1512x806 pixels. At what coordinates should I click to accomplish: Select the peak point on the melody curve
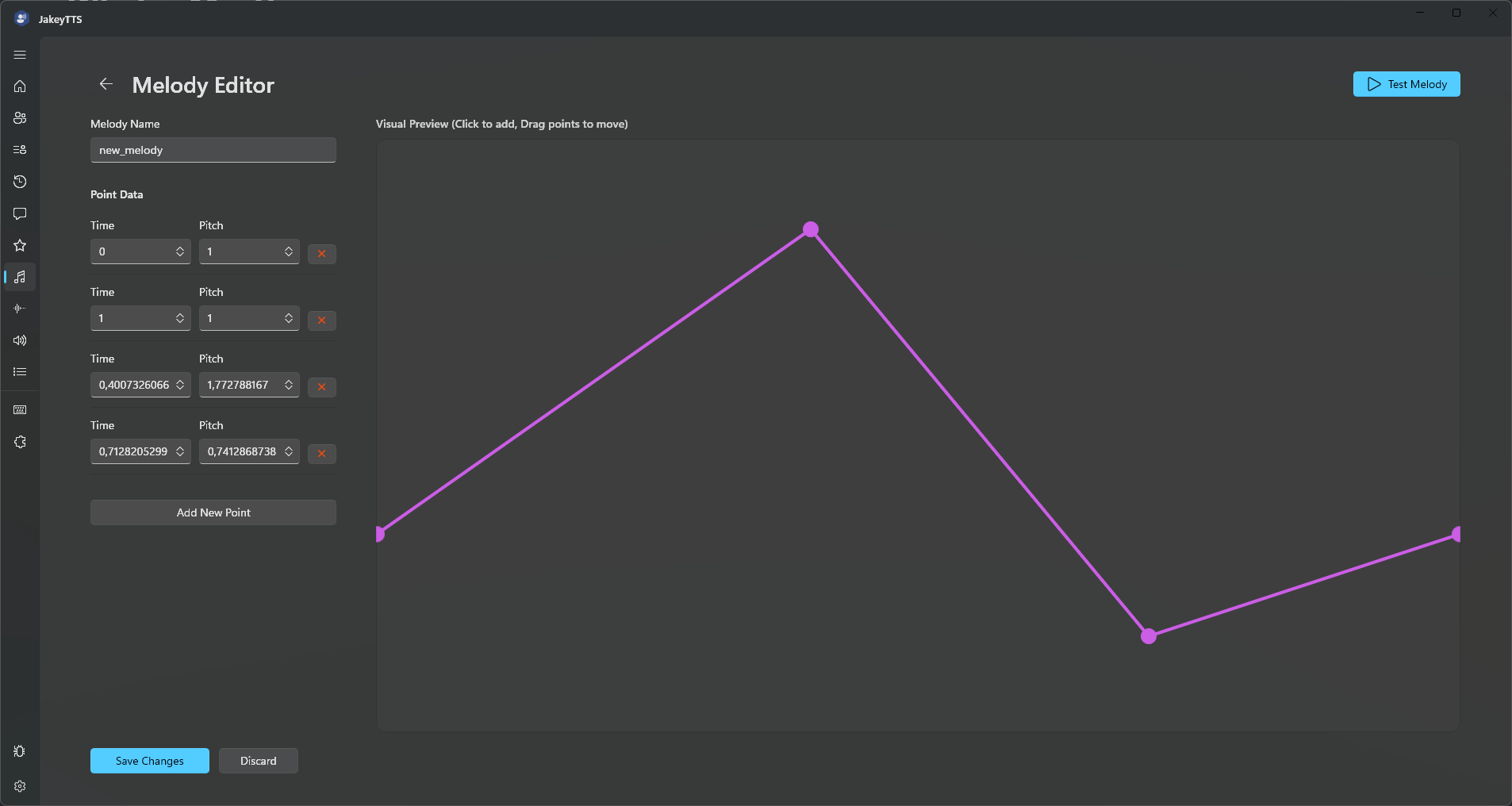pyautogui.click(x=811, y=229)
